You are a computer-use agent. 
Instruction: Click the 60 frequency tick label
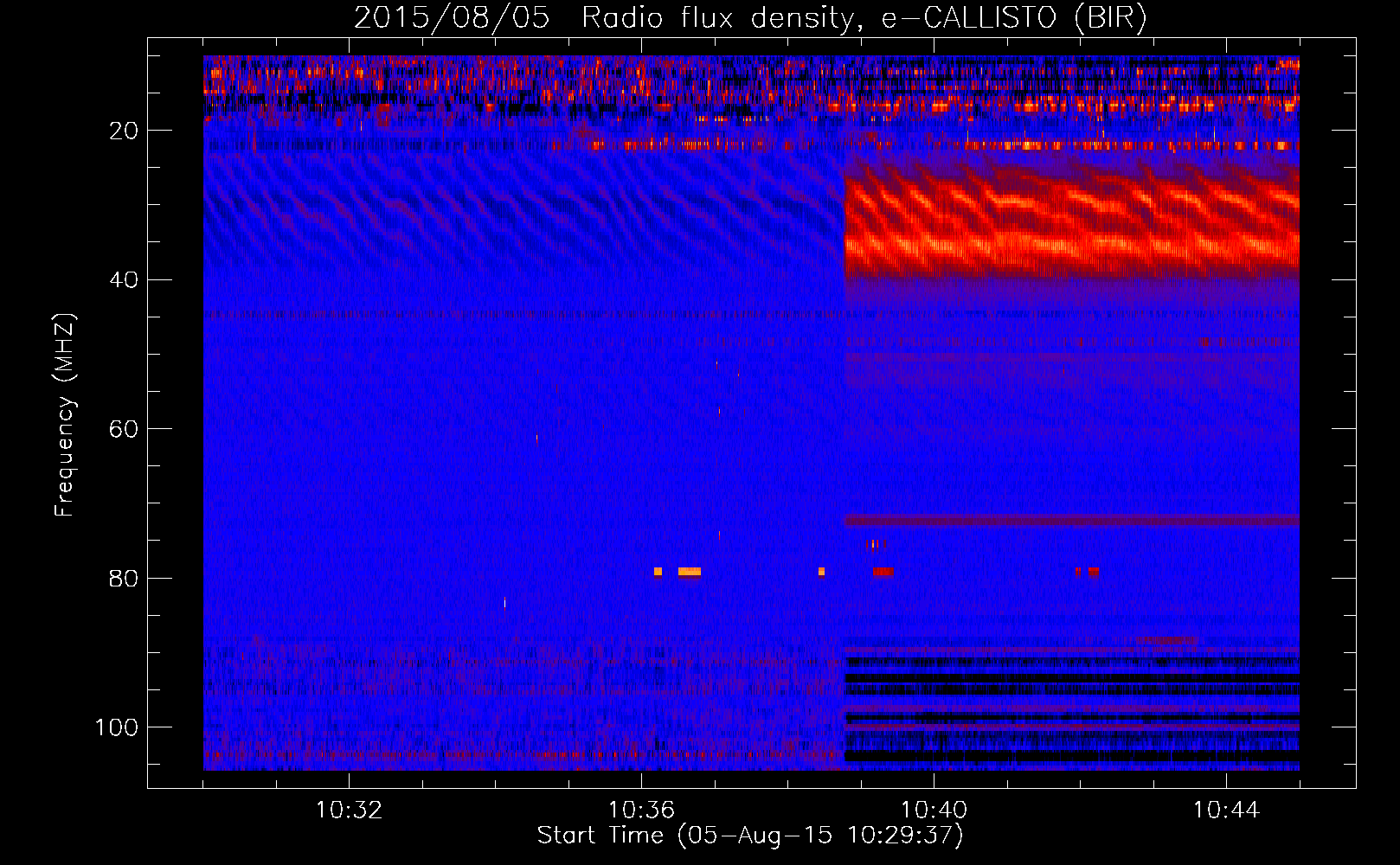pyautogui.click(x=124, y=429)
